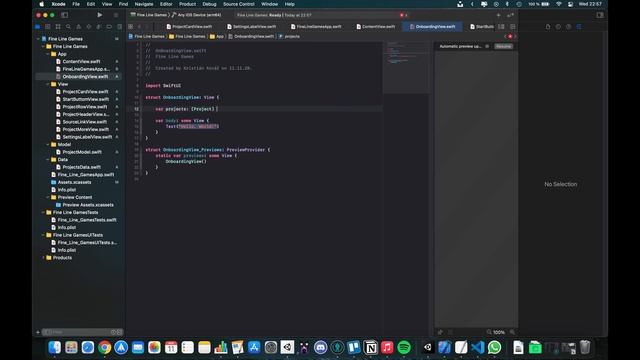Open the Attributes inspector
The image size is (640, 360).
coord(579,27)
